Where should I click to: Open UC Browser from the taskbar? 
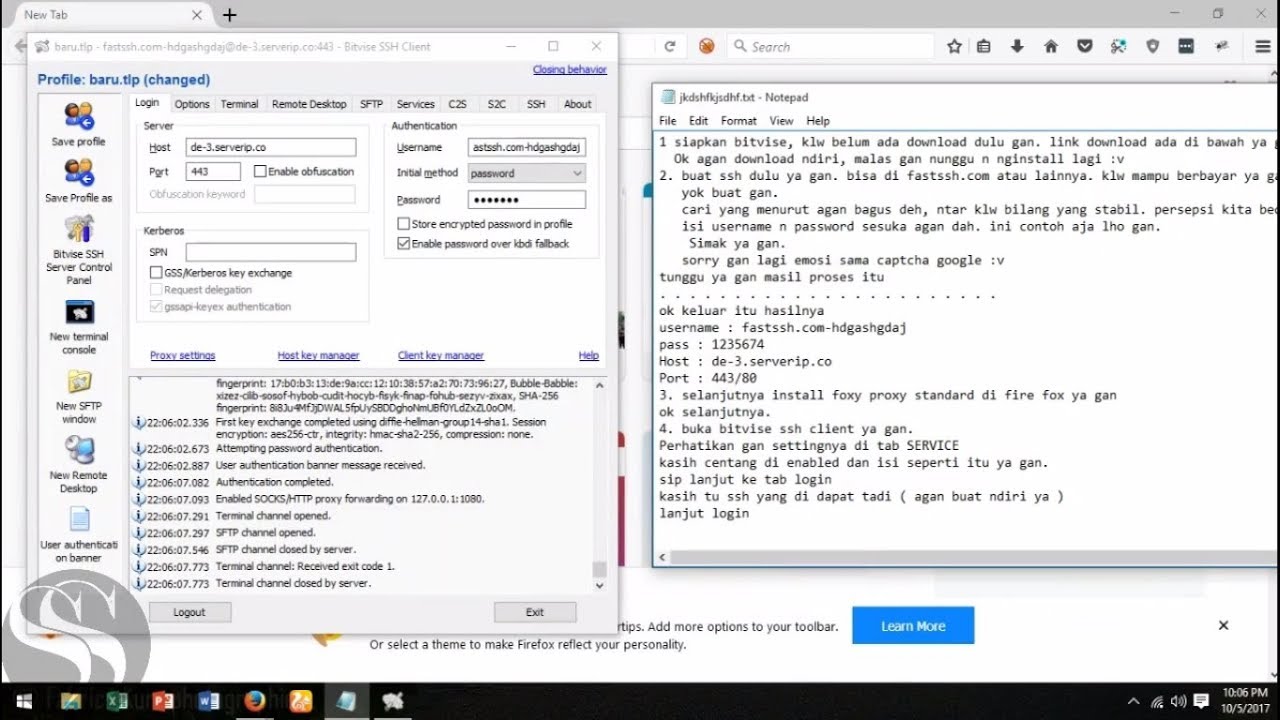pos(300,701)
